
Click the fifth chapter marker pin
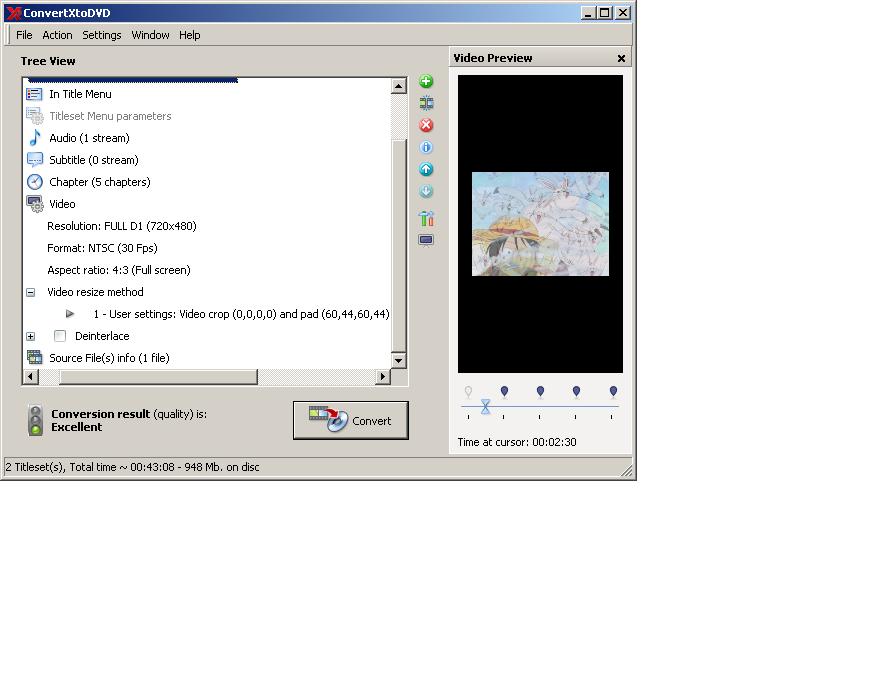[x=613, y=392]
